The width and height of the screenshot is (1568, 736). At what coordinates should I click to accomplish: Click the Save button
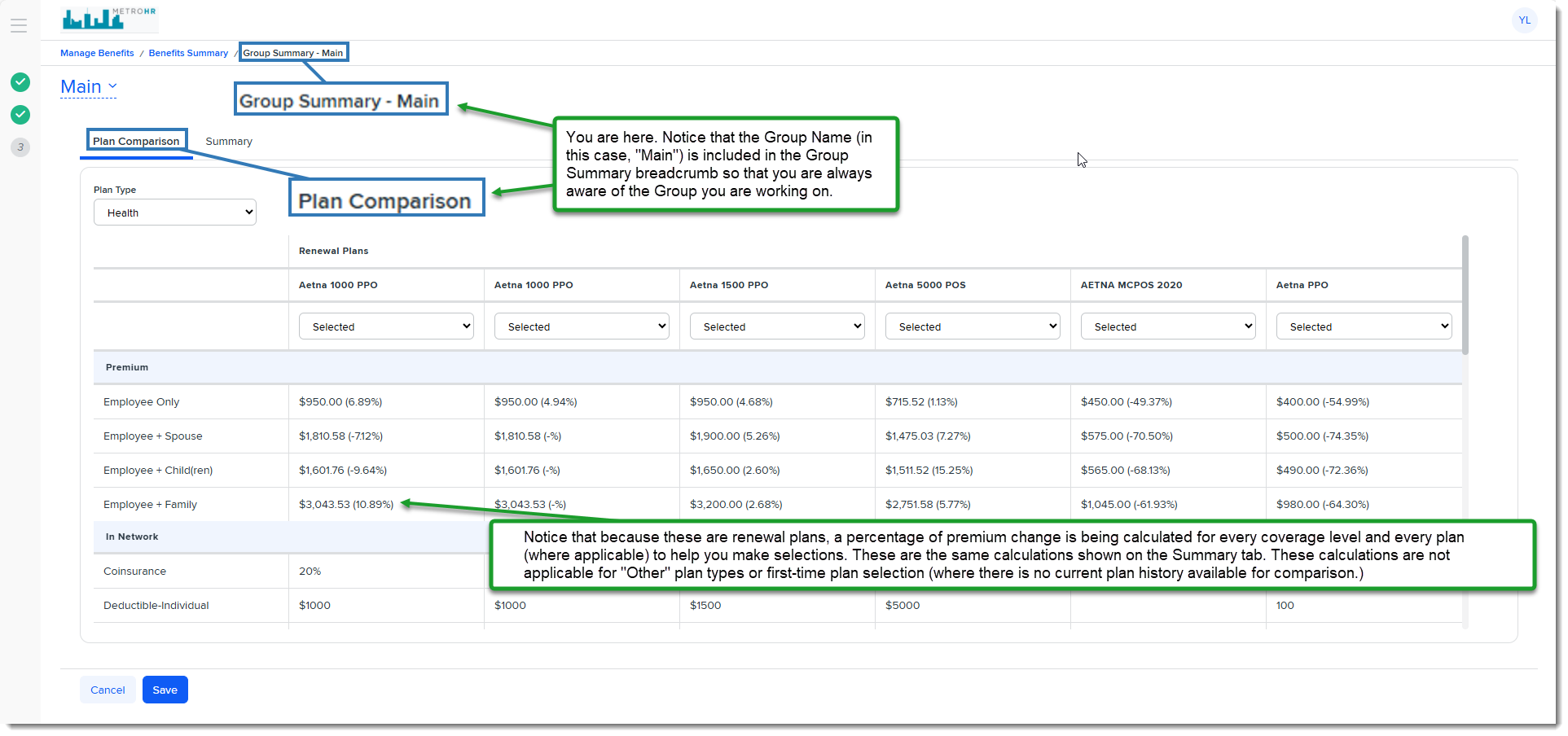[165, 690]
